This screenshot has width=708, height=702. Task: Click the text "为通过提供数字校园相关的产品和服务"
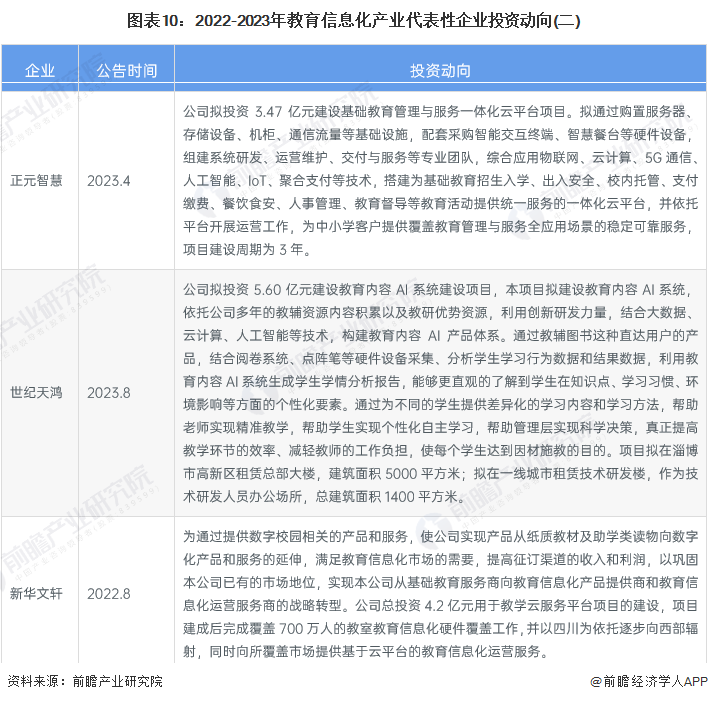(295, 536)
